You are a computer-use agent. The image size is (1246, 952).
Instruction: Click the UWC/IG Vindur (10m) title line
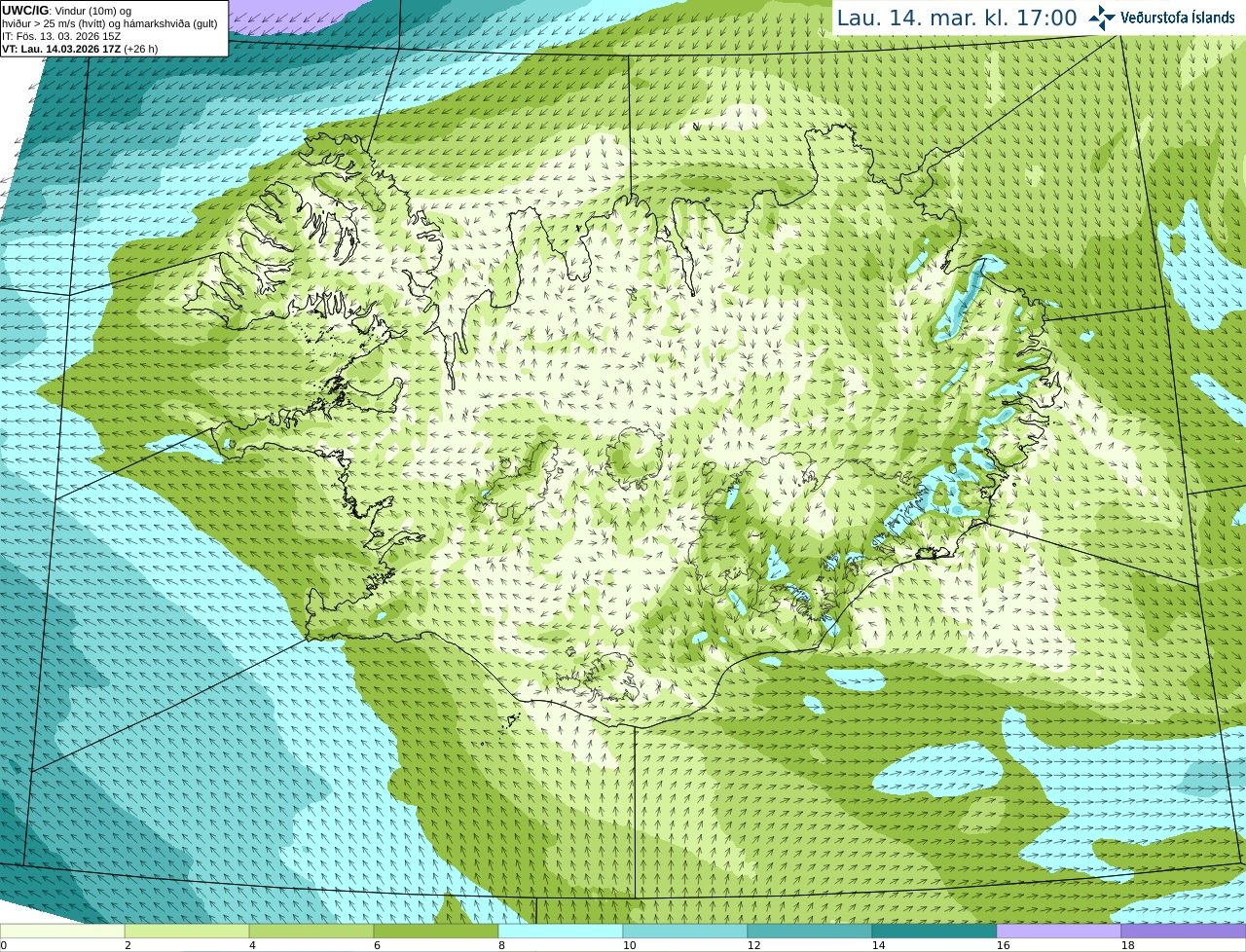[x=67, y=11]
